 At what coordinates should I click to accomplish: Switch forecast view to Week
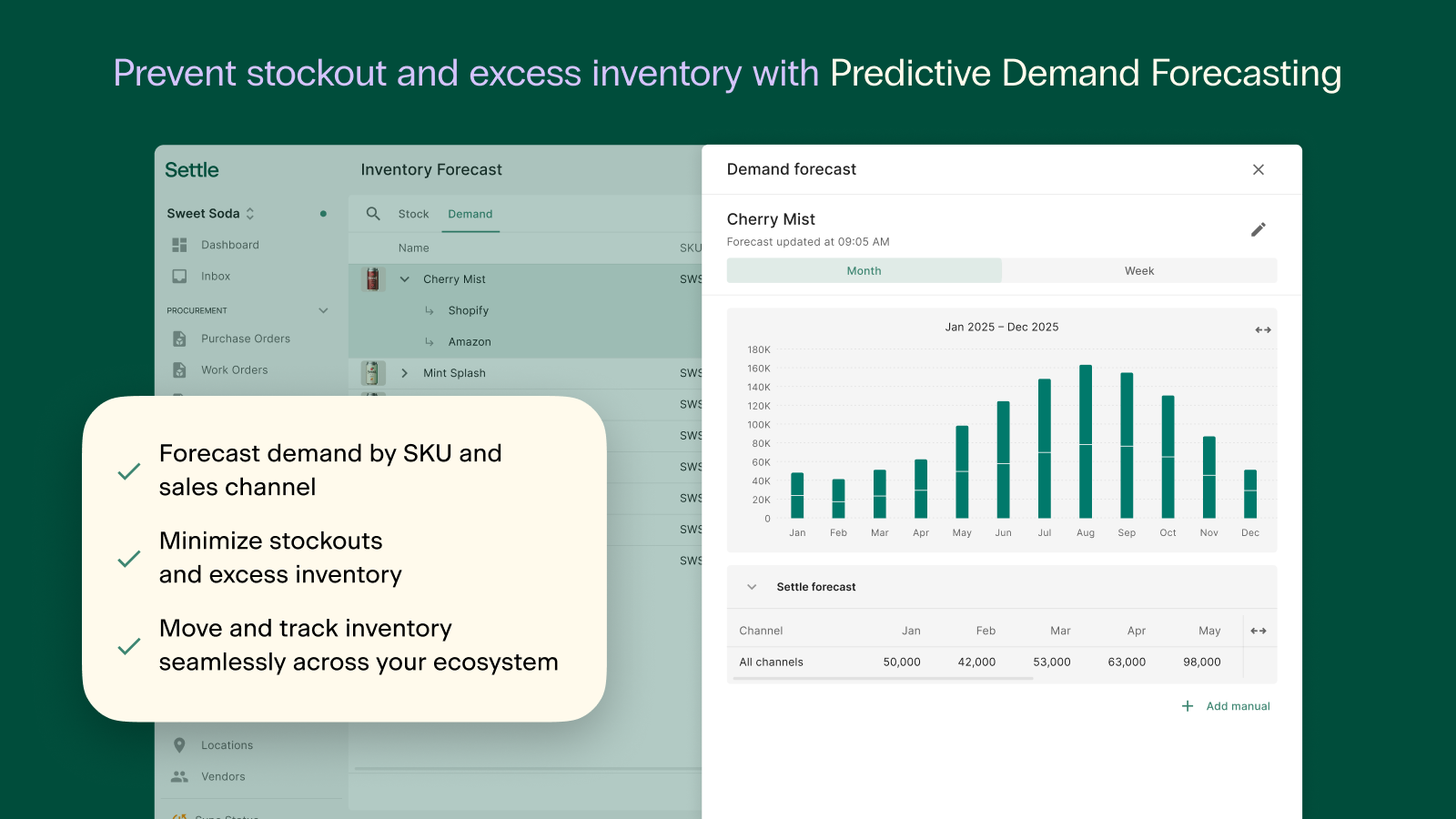1139,270
